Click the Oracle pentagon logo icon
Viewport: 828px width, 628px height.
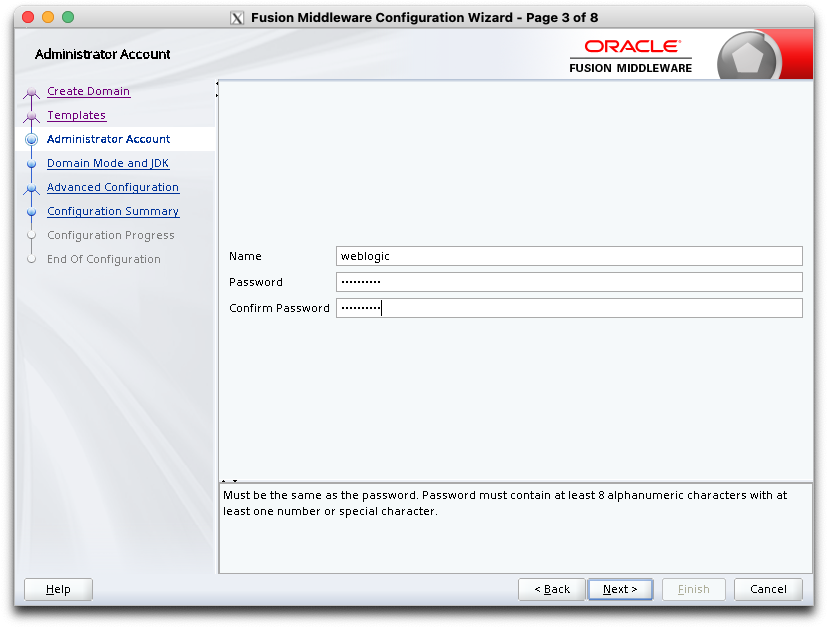[747, 57]
